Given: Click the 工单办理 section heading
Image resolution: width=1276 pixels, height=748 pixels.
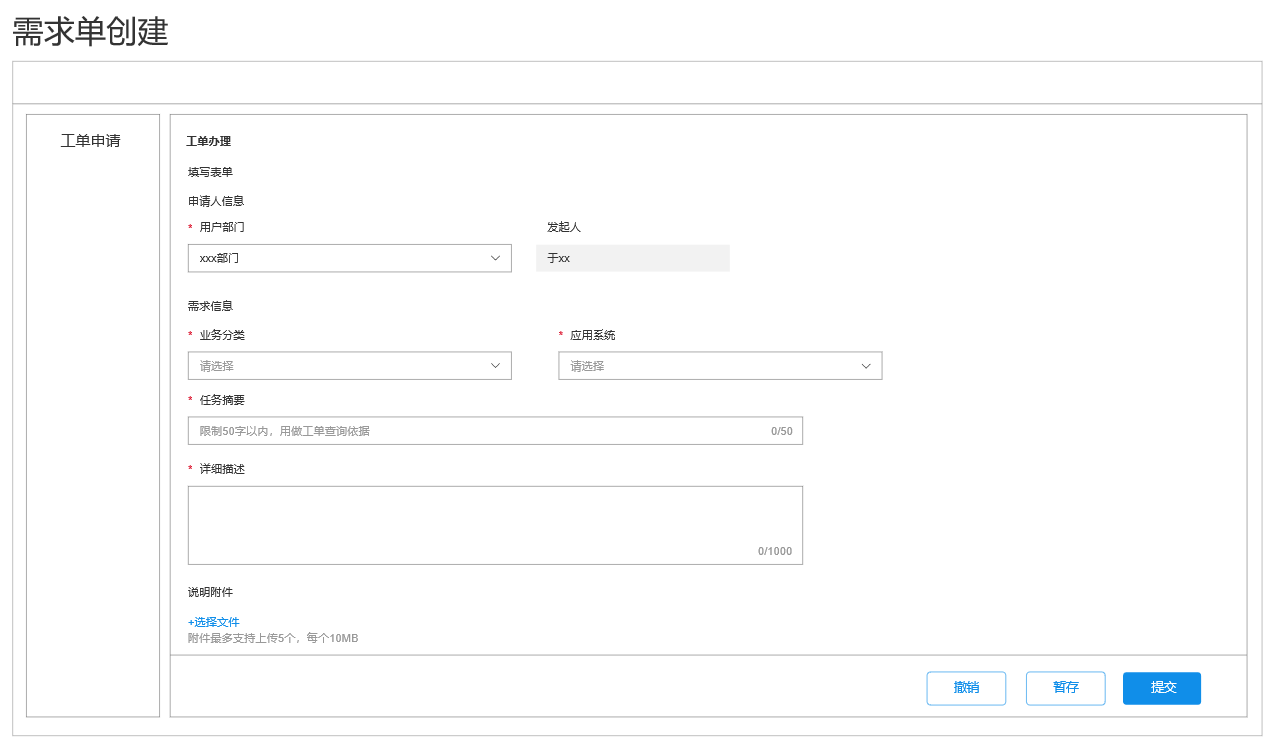Looking at the screenshot, I should tap(208, 141).
